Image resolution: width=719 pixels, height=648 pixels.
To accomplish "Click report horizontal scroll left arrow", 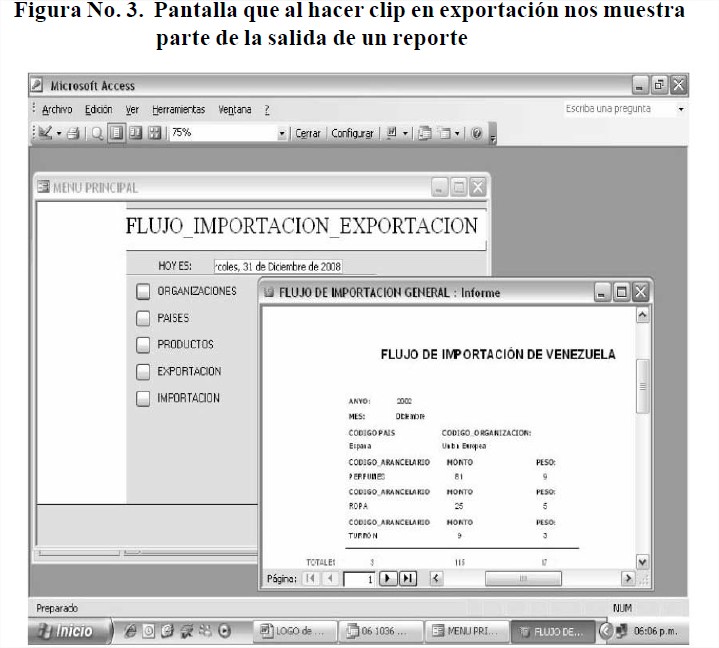I will pos(436,578).
